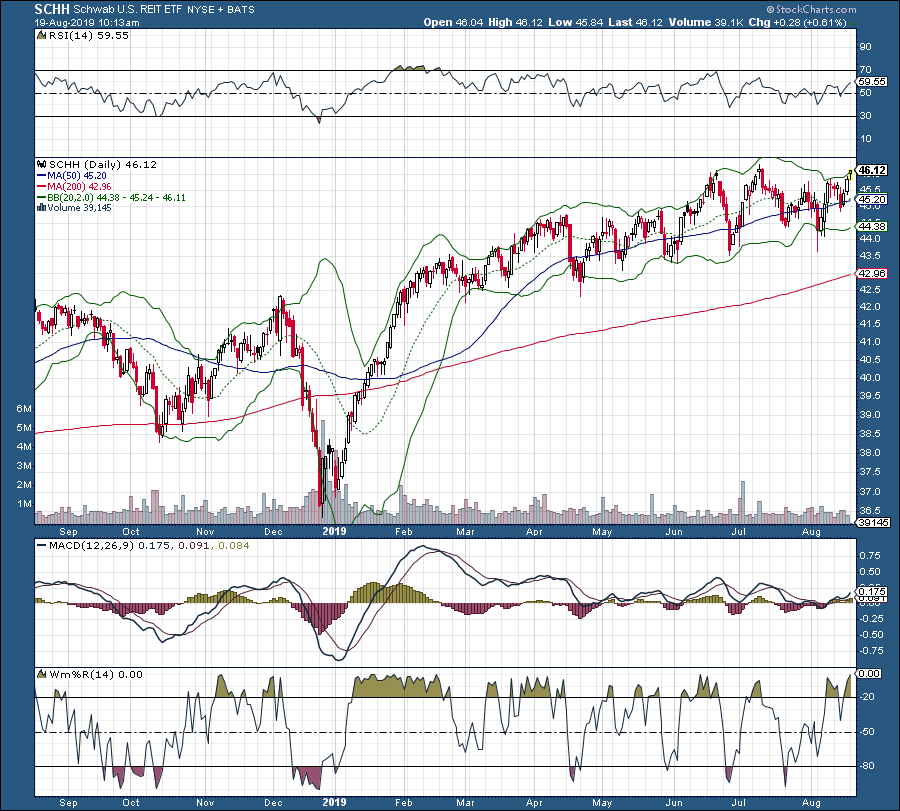This screenshot has height=811, width=900.
Task: Click the Wm%R '-20' level label
Action: (867, 697)
